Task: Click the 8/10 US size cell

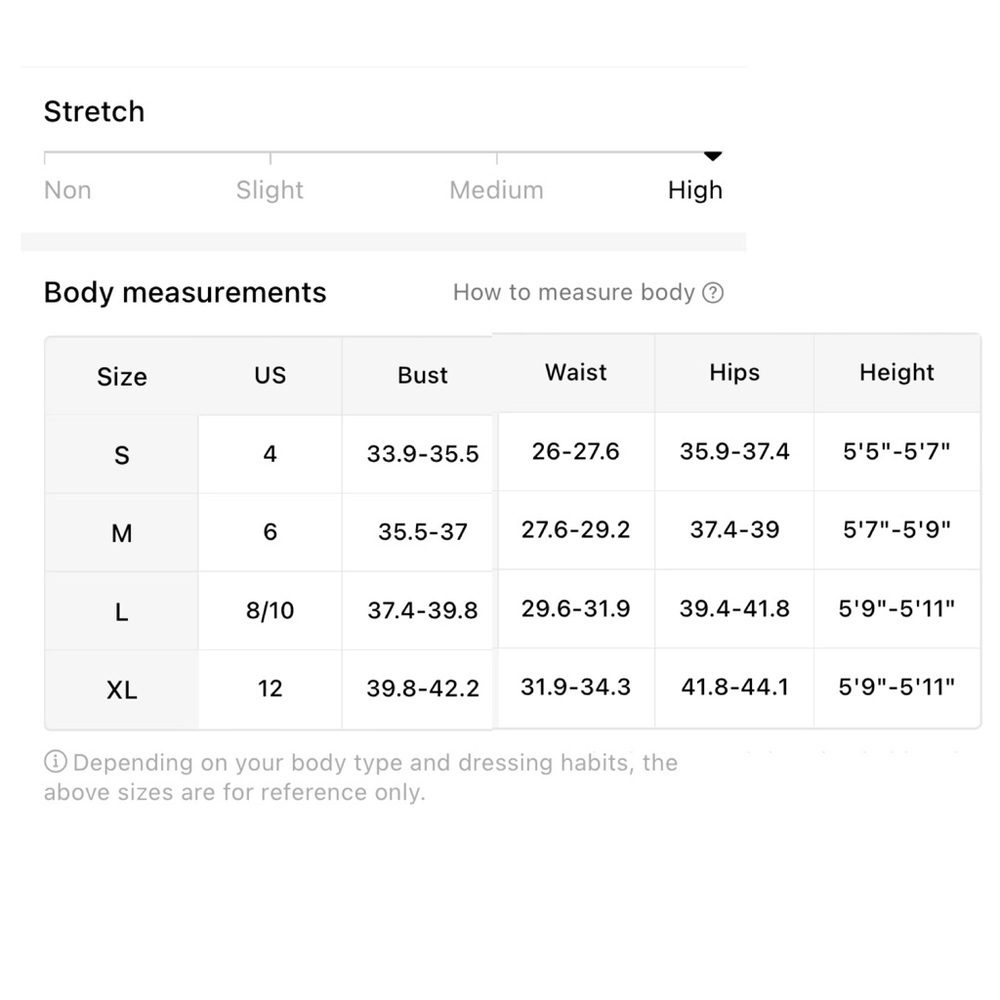Action: tap(270, 611)
